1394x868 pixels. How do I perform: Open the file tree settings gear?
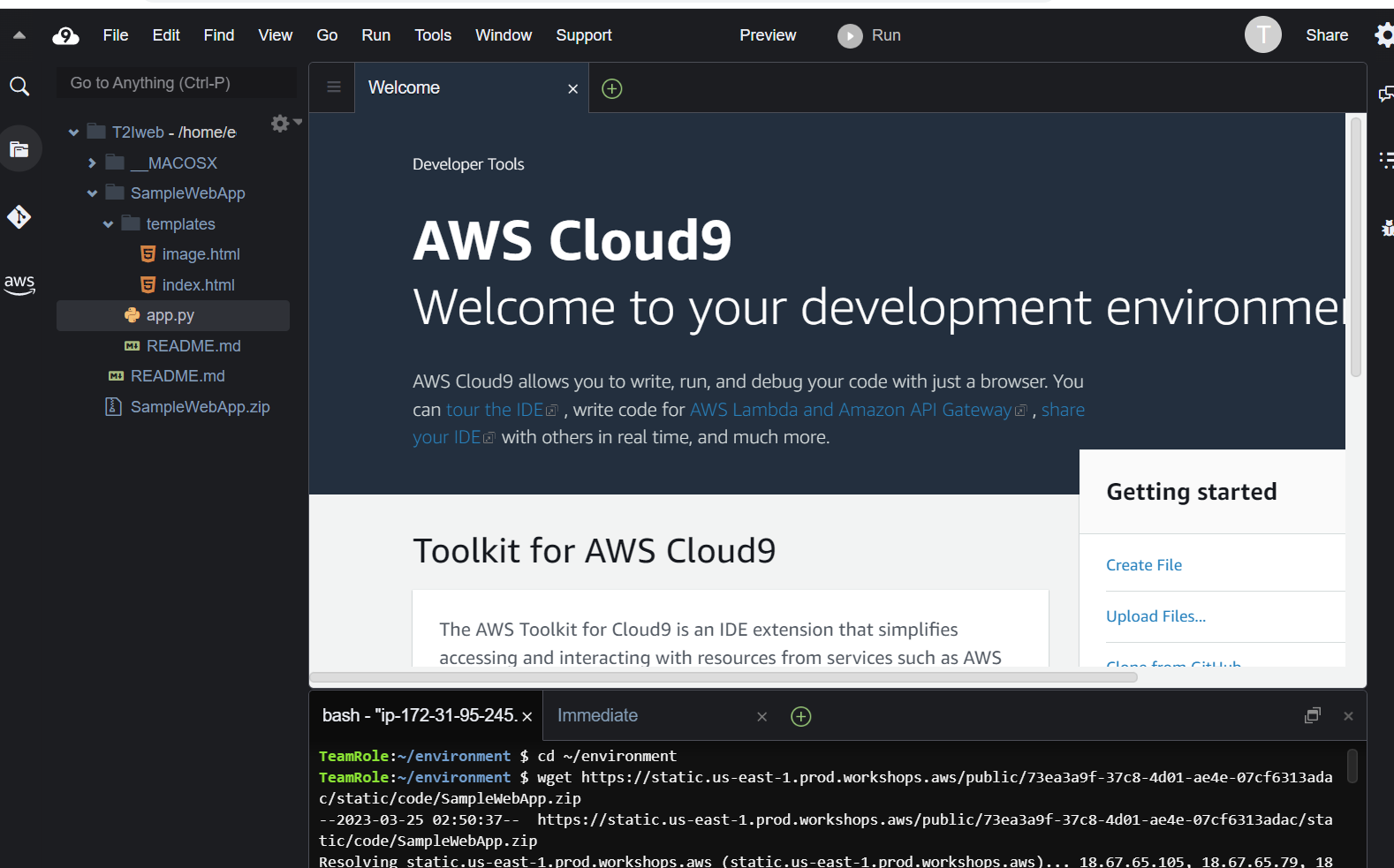(x=281, y=124)
